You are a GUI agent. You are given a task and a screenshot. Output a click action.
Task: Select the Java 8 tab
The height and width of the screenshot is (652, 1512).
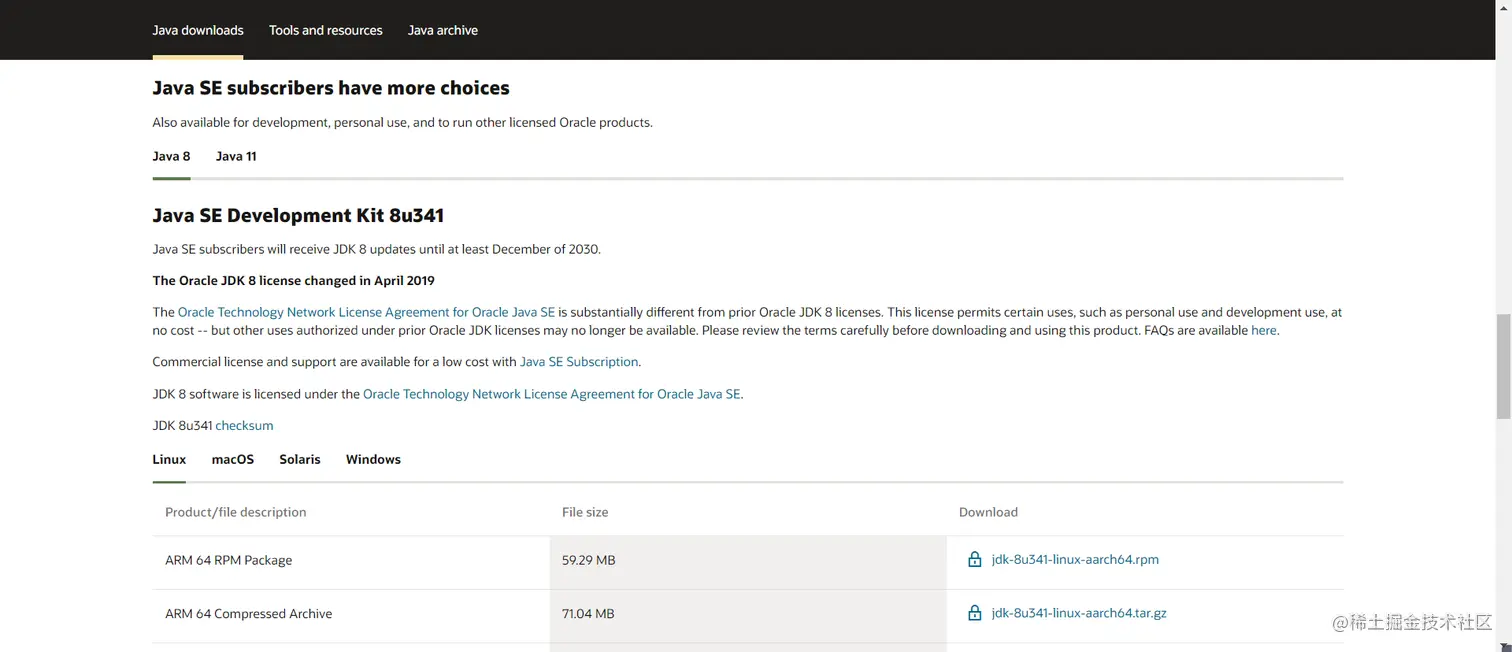tap(171, 156)
